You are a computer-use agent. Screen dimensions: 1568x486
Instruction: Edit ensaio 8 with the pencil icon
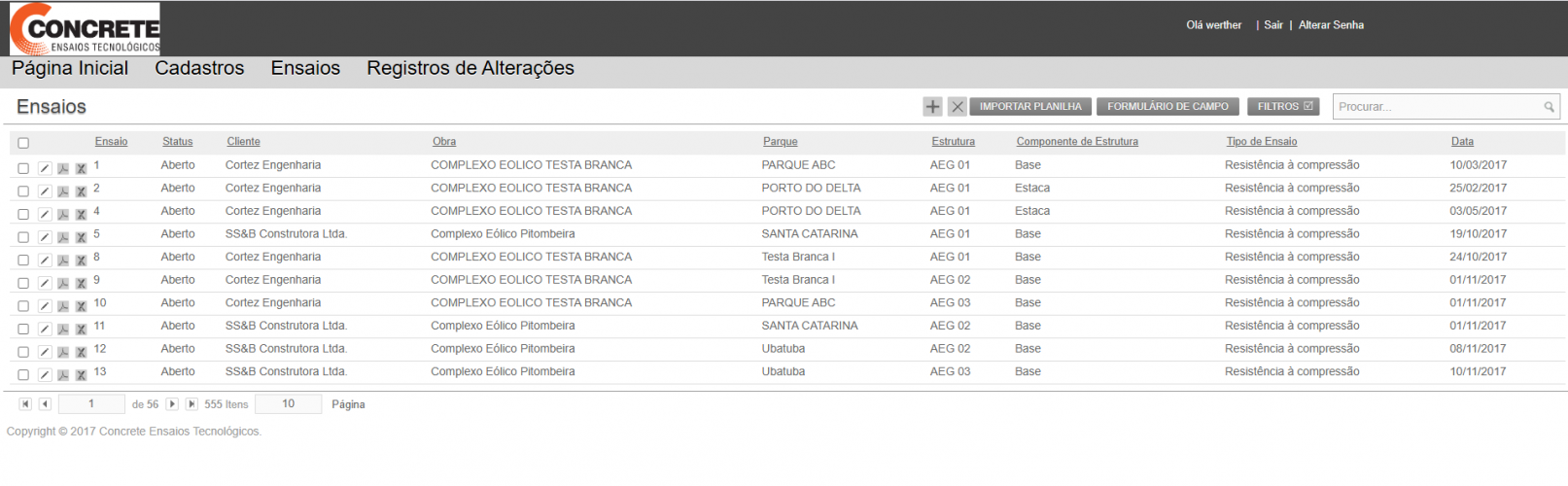point(45,260)
